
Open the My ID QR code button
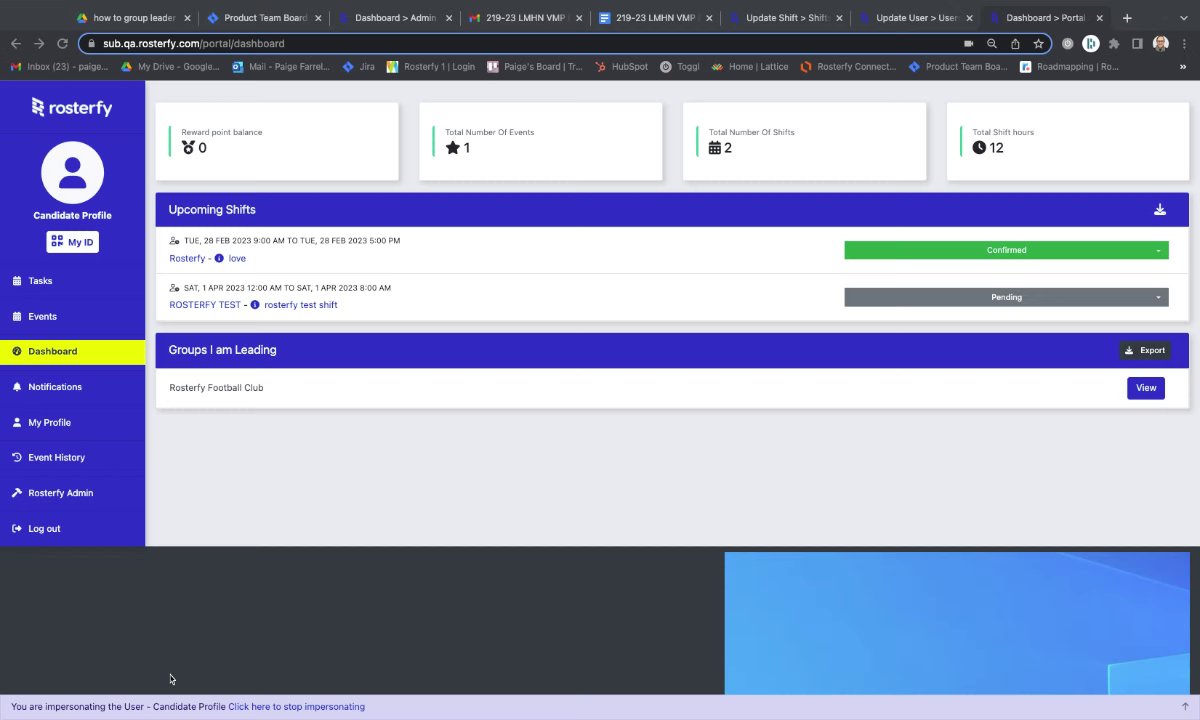72,242
